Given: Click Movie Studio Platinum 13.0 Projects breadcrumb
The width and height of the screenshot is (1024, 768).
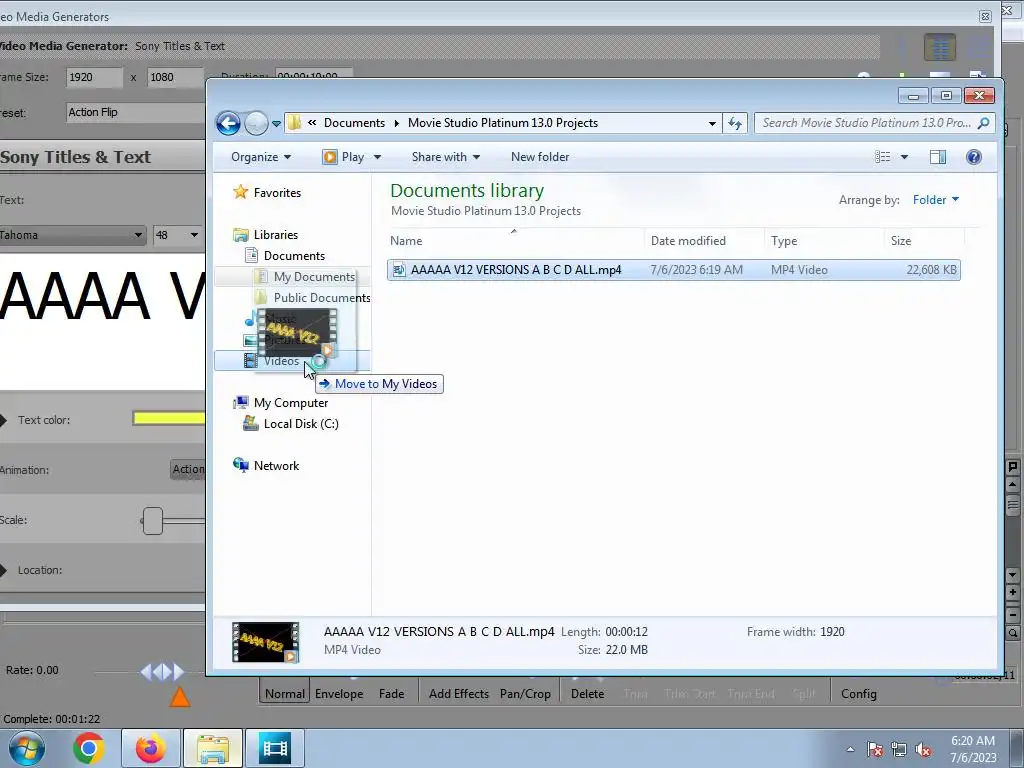Looking at the screenshot, I should click(x=503, y=123).
